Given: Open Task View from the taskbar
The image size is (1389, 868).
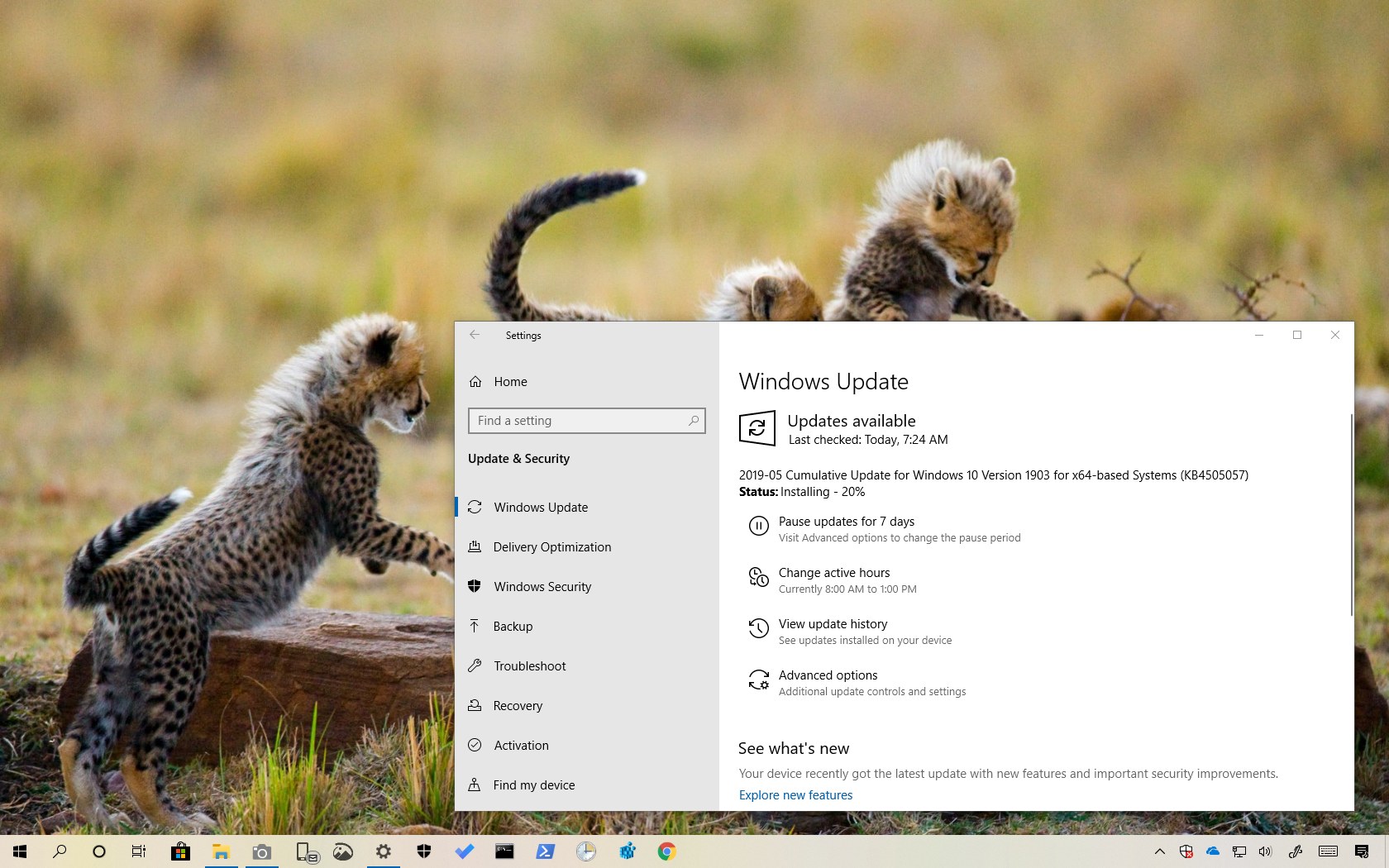Looking at the screenshot, I should 139,851.
